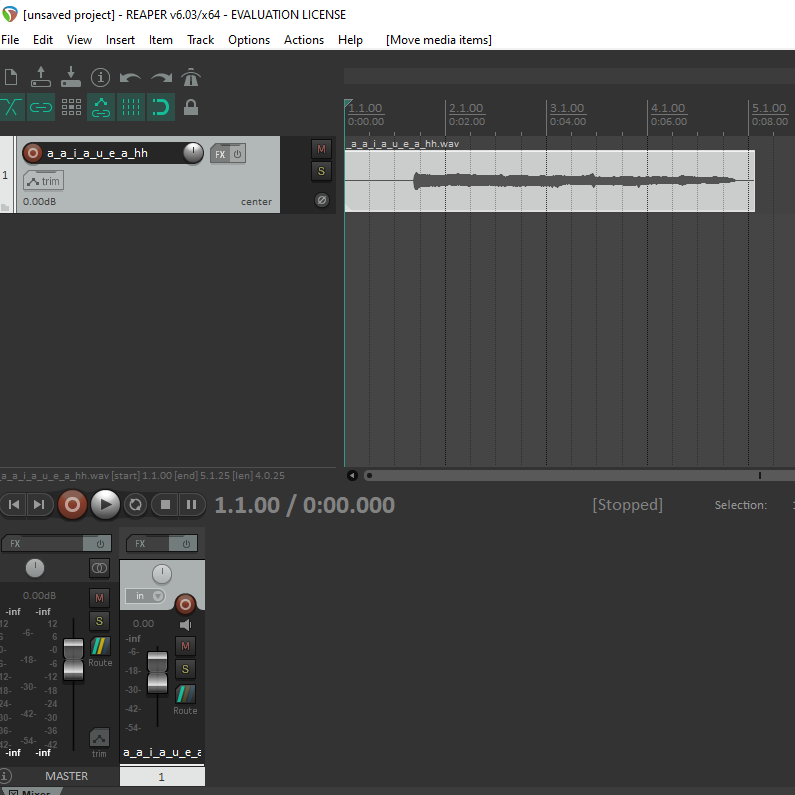This screenshot has height=795, width=795.
Task: Toggle item grouping link icon
Action: click(41, 107)
